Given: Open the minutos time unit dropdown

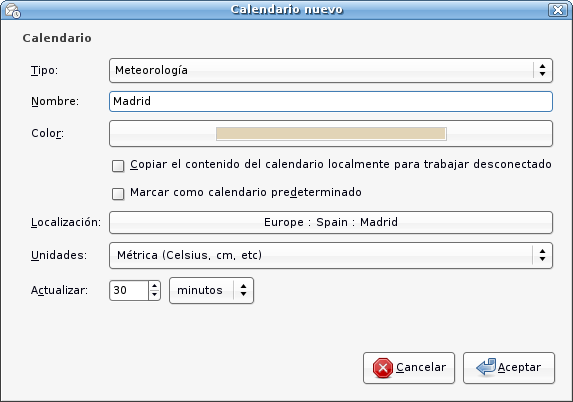Looking at the screenshot, I should 211,291.
